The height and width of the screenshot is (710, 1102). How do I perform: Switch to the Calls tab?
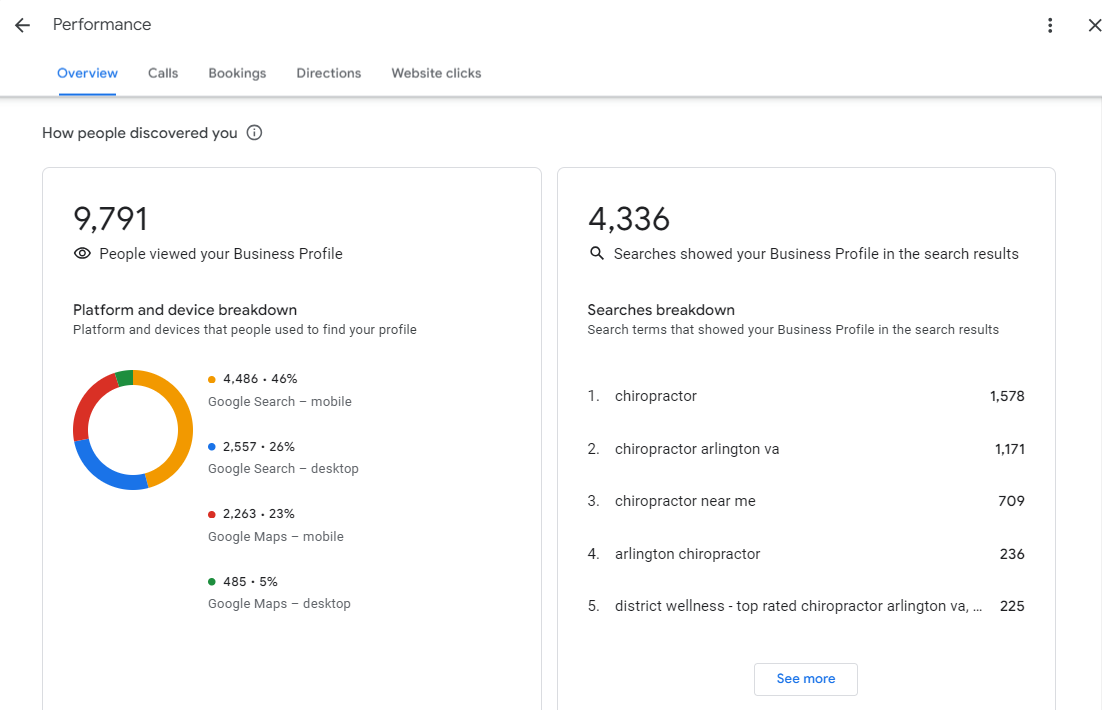point(163,73)
